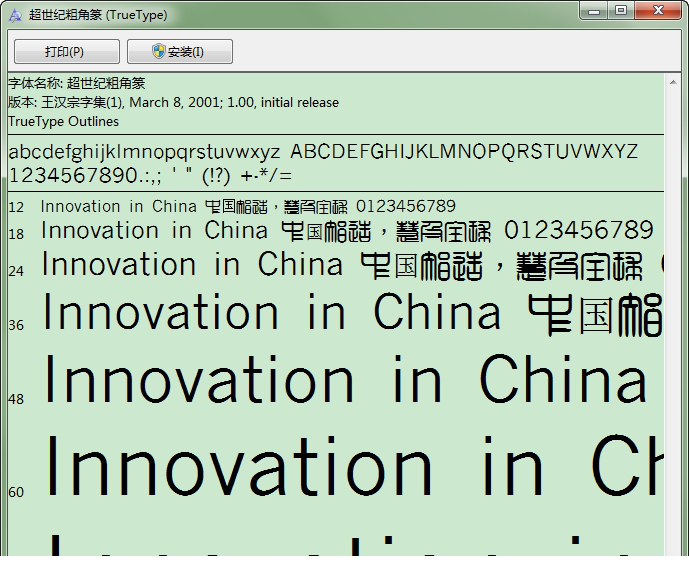This screenshot has width=689, height=578.
Task: Click the size 18 label
Action: (16, 234)
